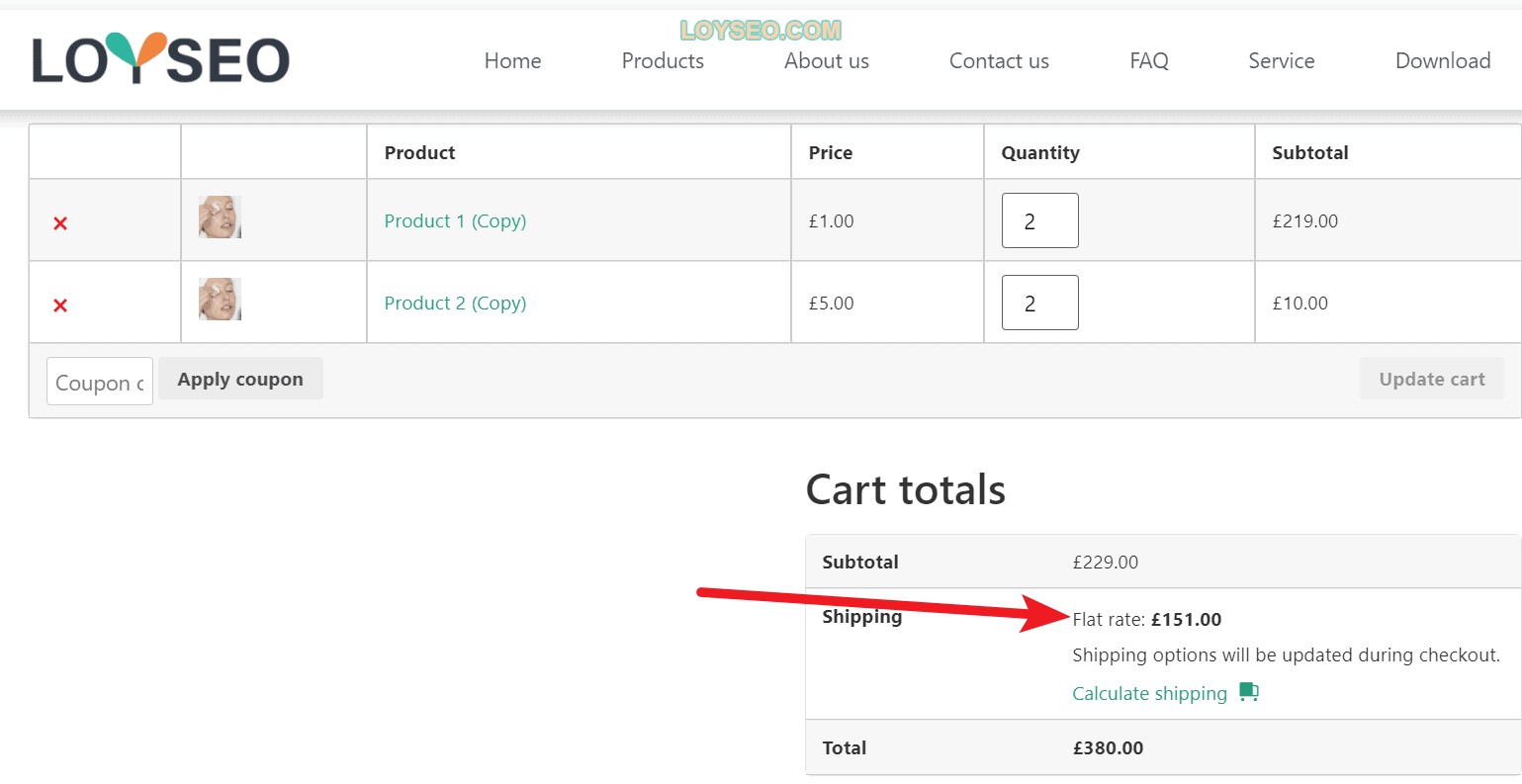Screen dimensions: 1522x784
Task: Select the quantity field for Product 1
Action: 1039,220
